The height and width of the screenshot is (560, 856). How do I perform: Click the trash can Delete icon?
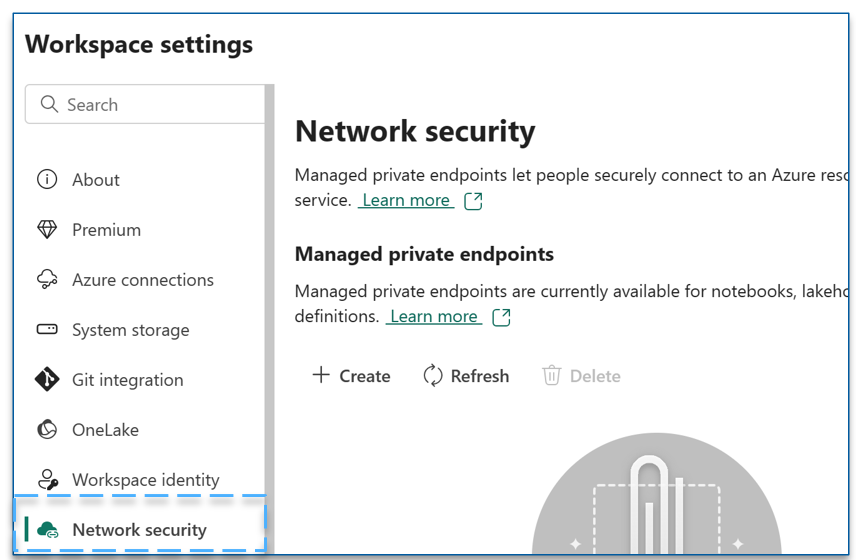pyautogui.click(x=551, y=376)
